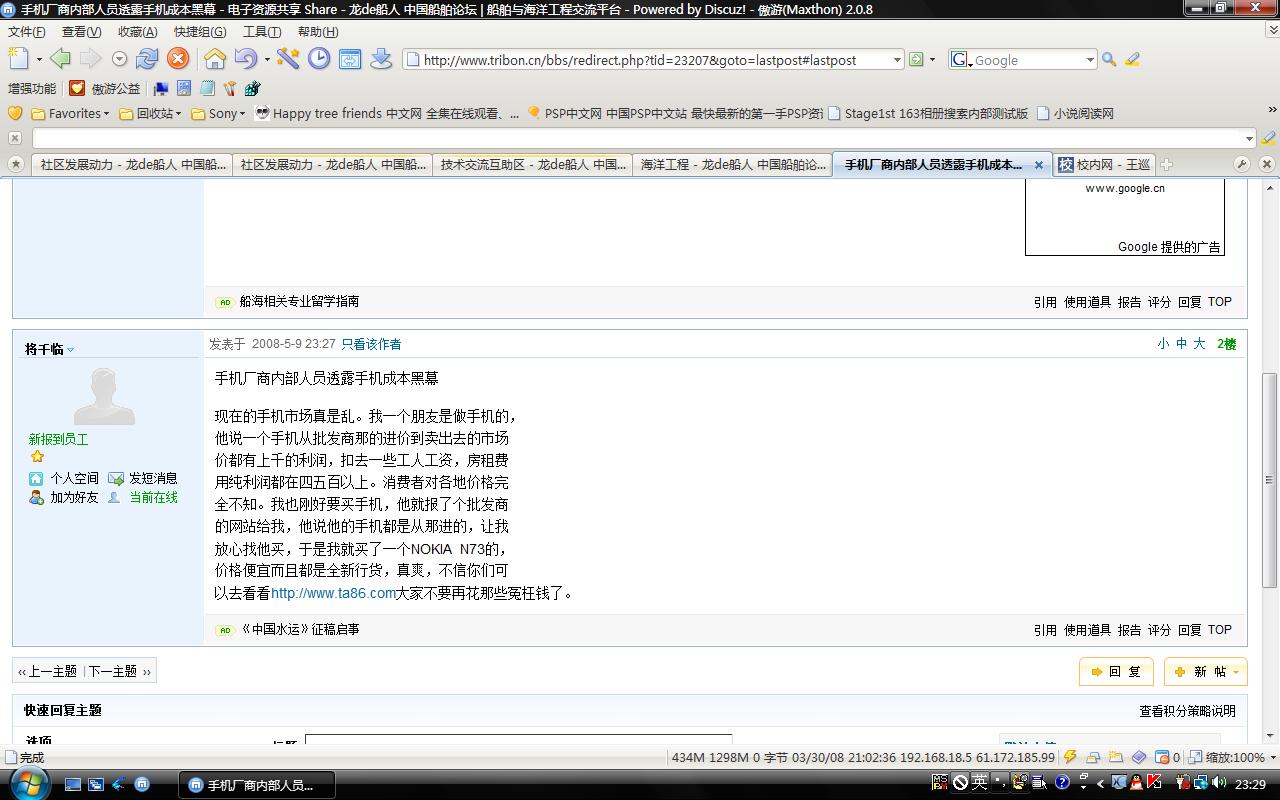Click the 中国水运 征稿启事 ad link
This screenshot has width=1280, height=800.
pos(300,630)
